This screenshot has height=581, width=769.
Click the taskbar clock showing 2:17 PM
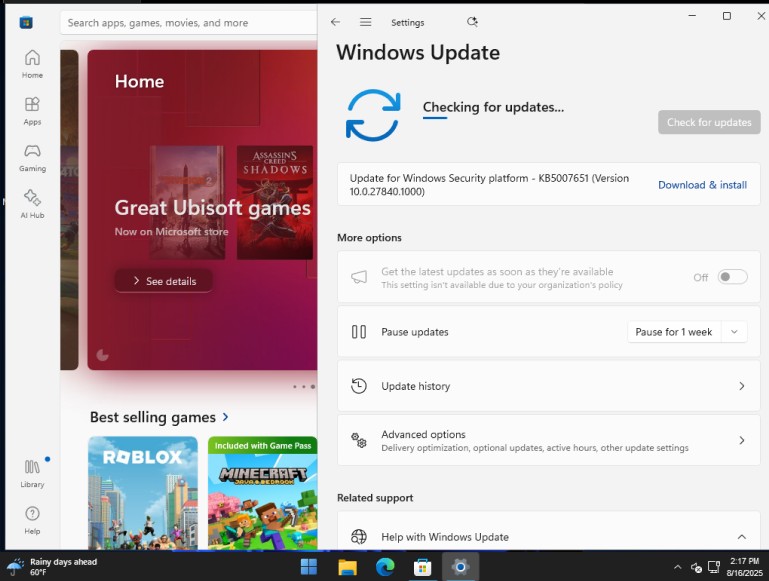click(x=744, y=567)
